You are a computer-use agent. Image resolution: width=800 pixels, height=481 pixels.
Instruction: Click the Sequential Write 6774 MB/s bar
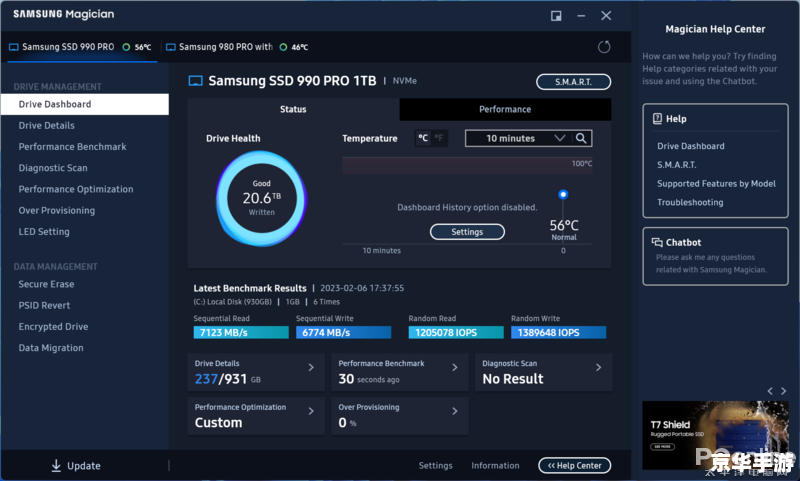click(x=343, y=333)
